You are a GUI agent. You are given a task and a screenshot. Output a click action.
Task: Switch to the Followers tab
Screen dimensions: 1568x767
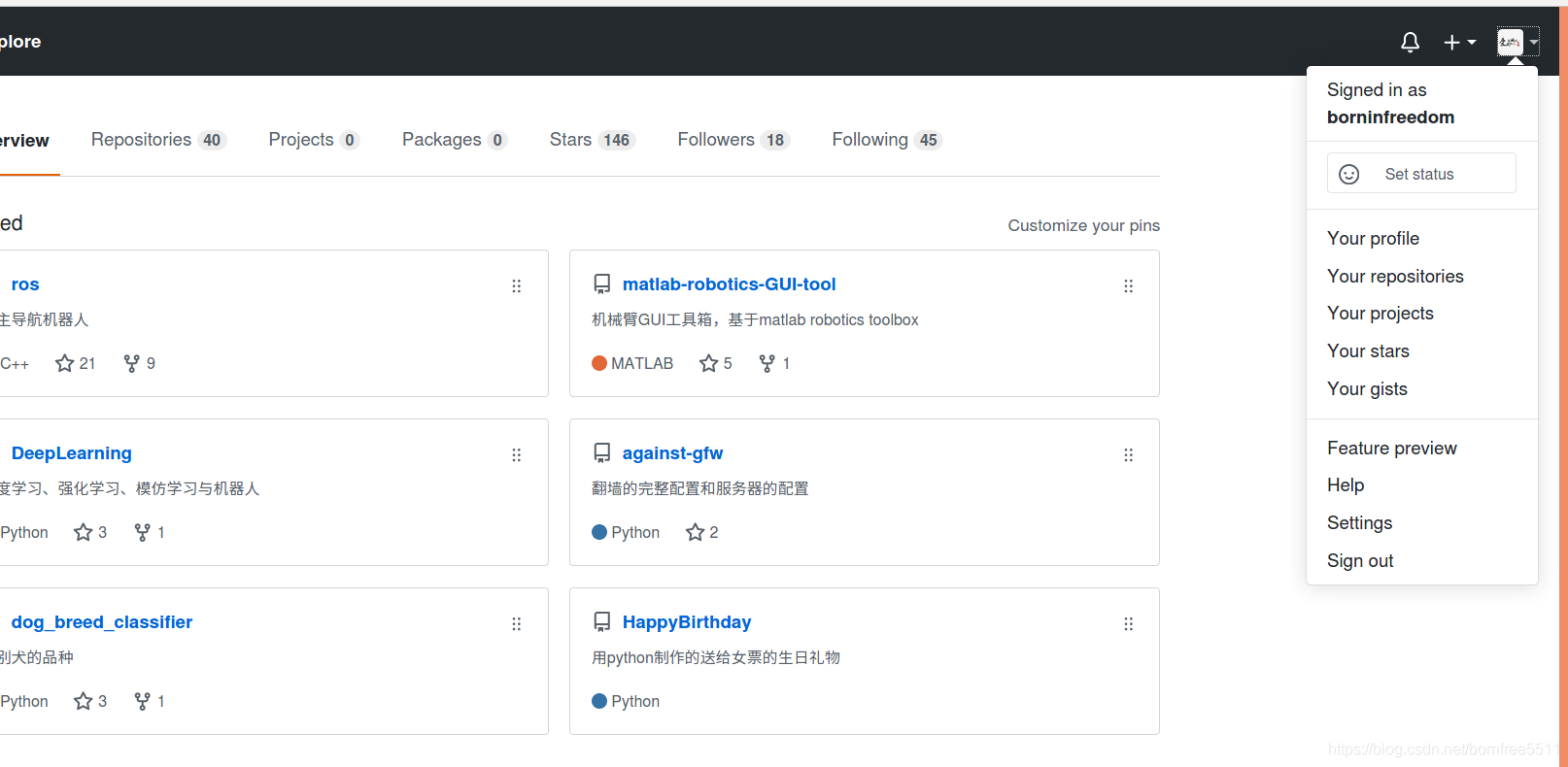point(733,140)
